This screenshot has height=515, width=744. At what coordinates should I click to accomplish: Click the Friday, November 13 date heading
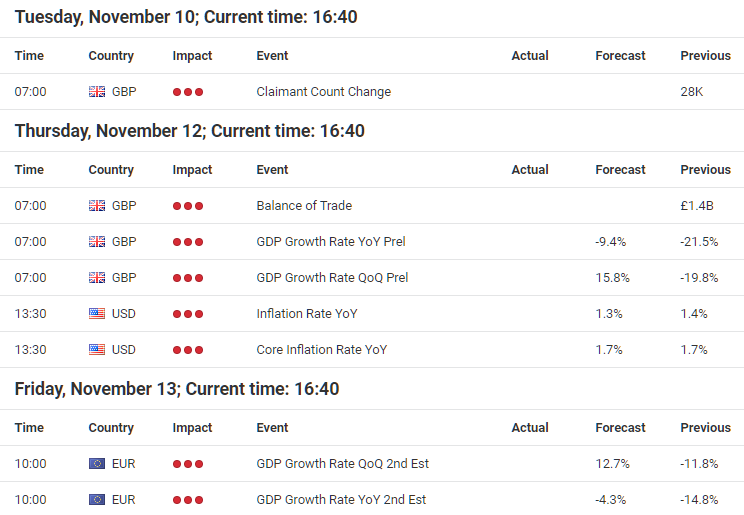tap(177, 389)
